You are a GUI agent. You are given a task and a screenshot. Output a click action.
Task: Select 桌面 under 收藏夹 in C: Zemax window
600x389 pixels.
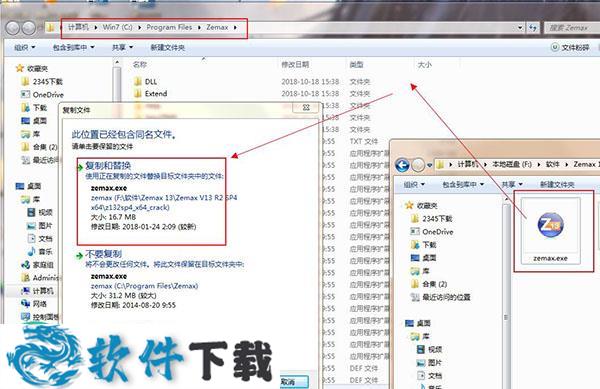click(x=34, y=120)
